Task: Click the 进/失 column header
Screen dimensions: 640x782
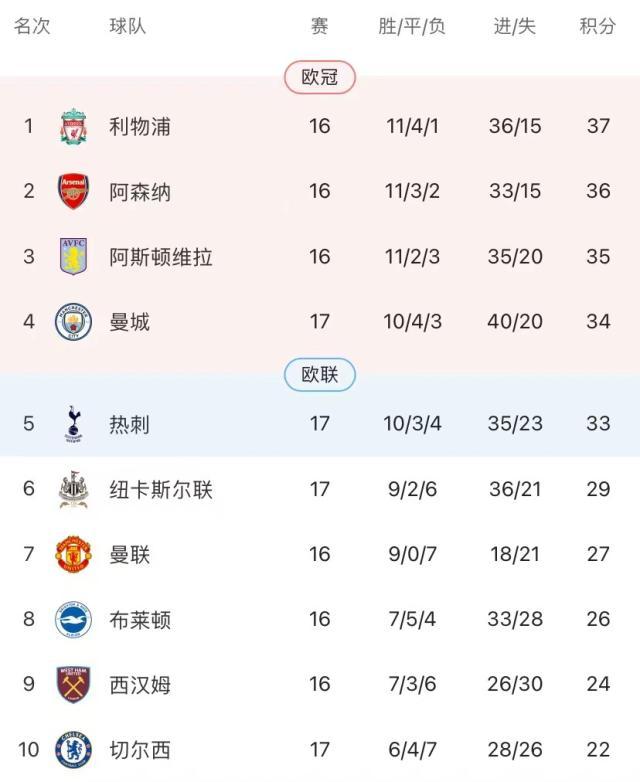Action: pos(515,27)
